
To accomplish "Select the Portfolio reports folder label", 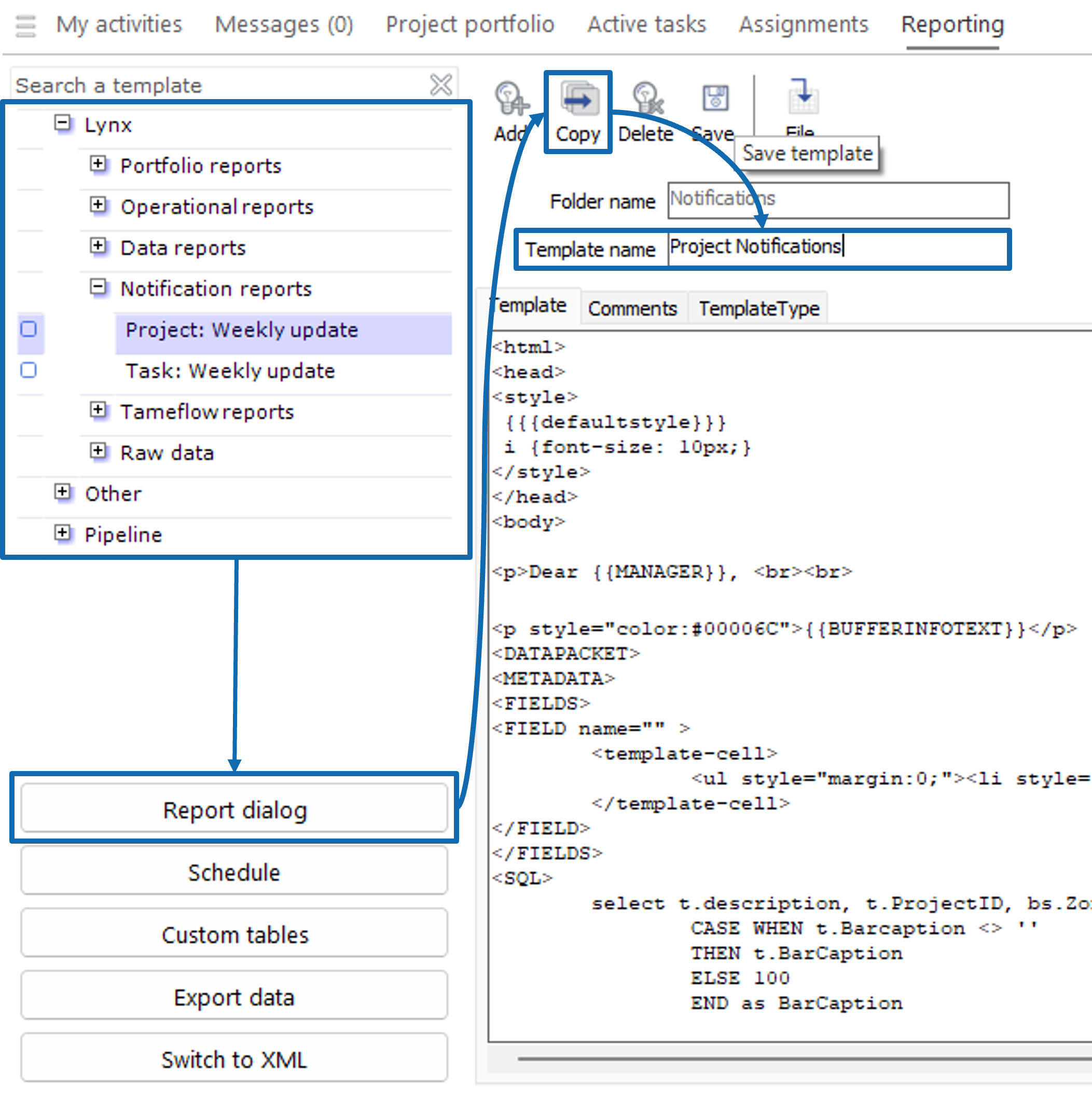I will (x=201, y=166).
